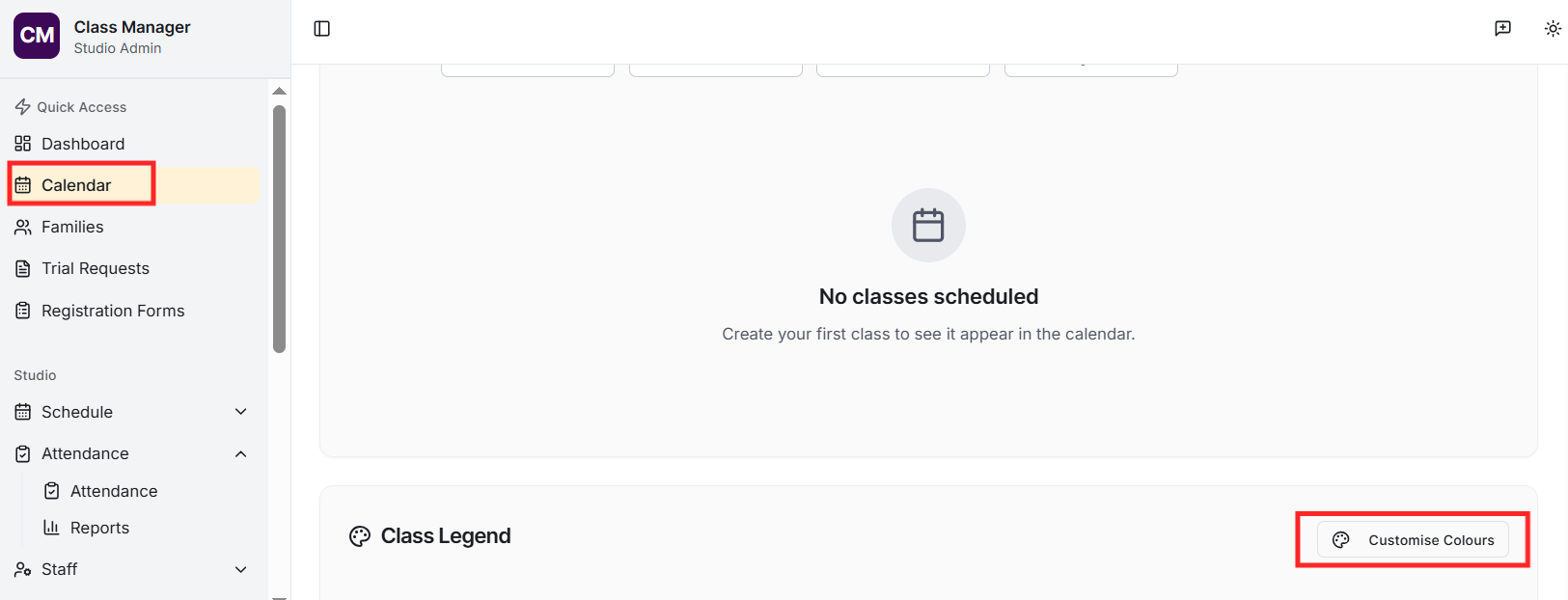The height and width of the screenshot is (600, 1568).
Task: Click the Dashboard grid icon
Action: click(x=23, y=144)
